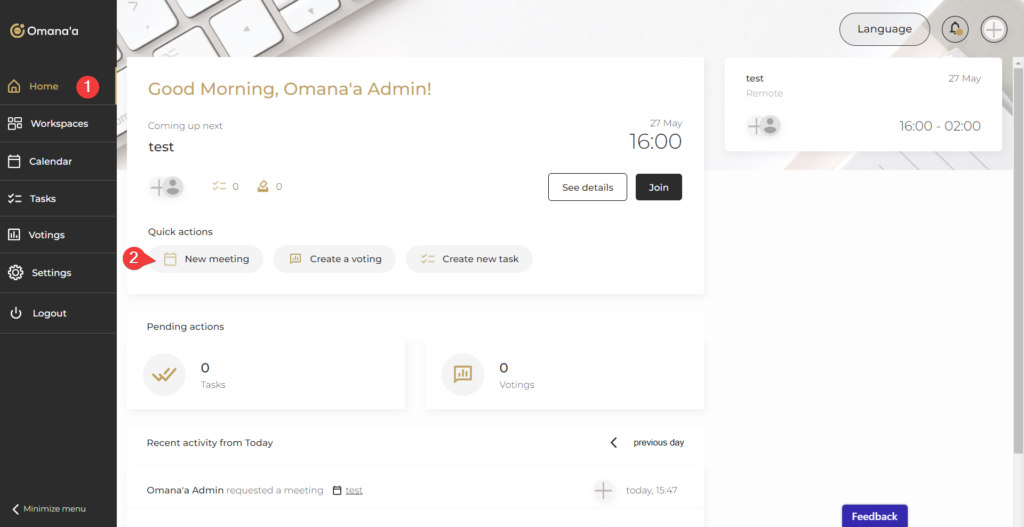Click Create a voting quick action
1024x527 pixels.
pos(335,259)
